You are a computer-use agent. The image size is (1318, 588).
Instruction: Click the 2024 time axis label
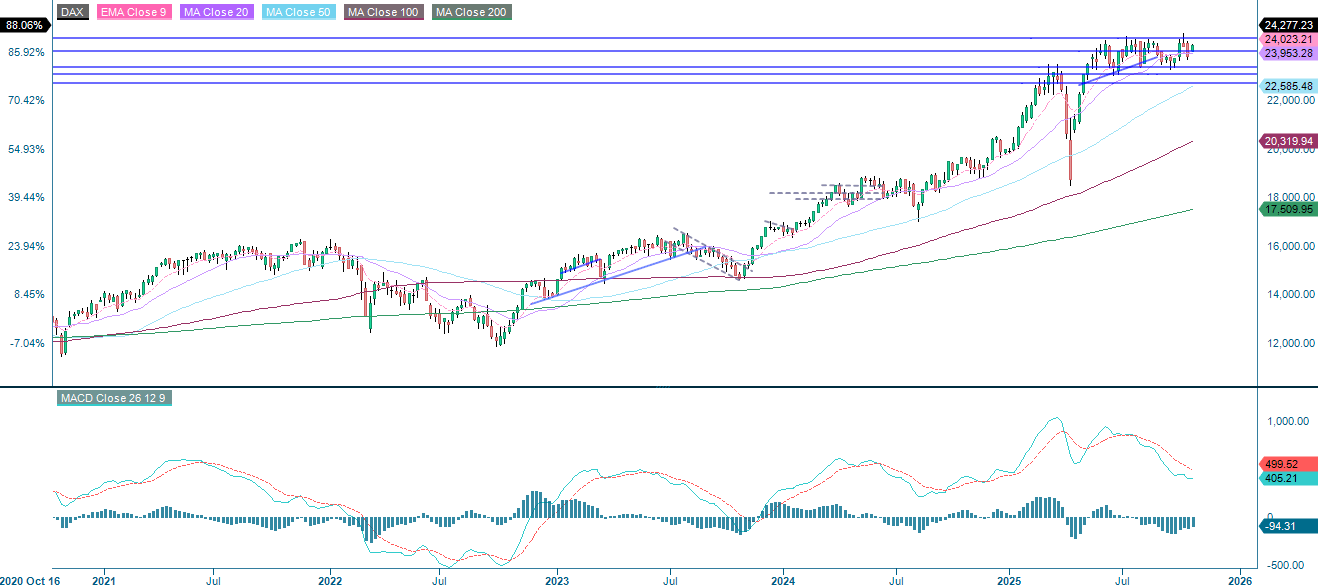point(783,579)
